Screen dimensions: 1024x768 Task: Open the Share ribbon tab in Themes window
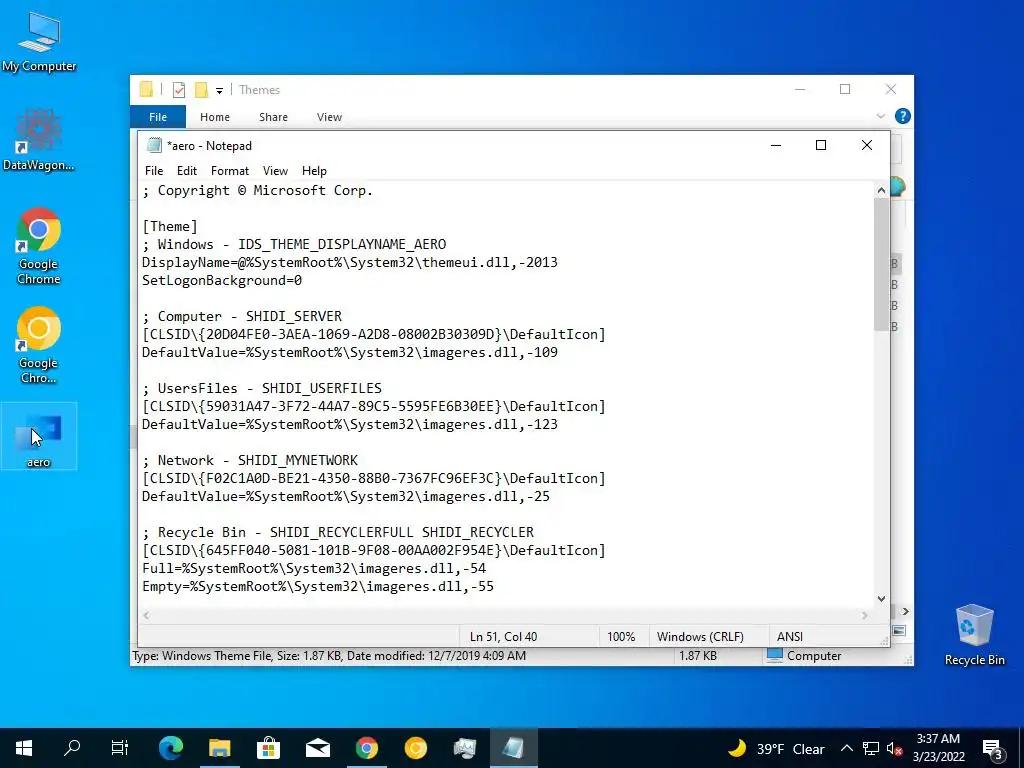pyautogui.click(x=273, y=117)
